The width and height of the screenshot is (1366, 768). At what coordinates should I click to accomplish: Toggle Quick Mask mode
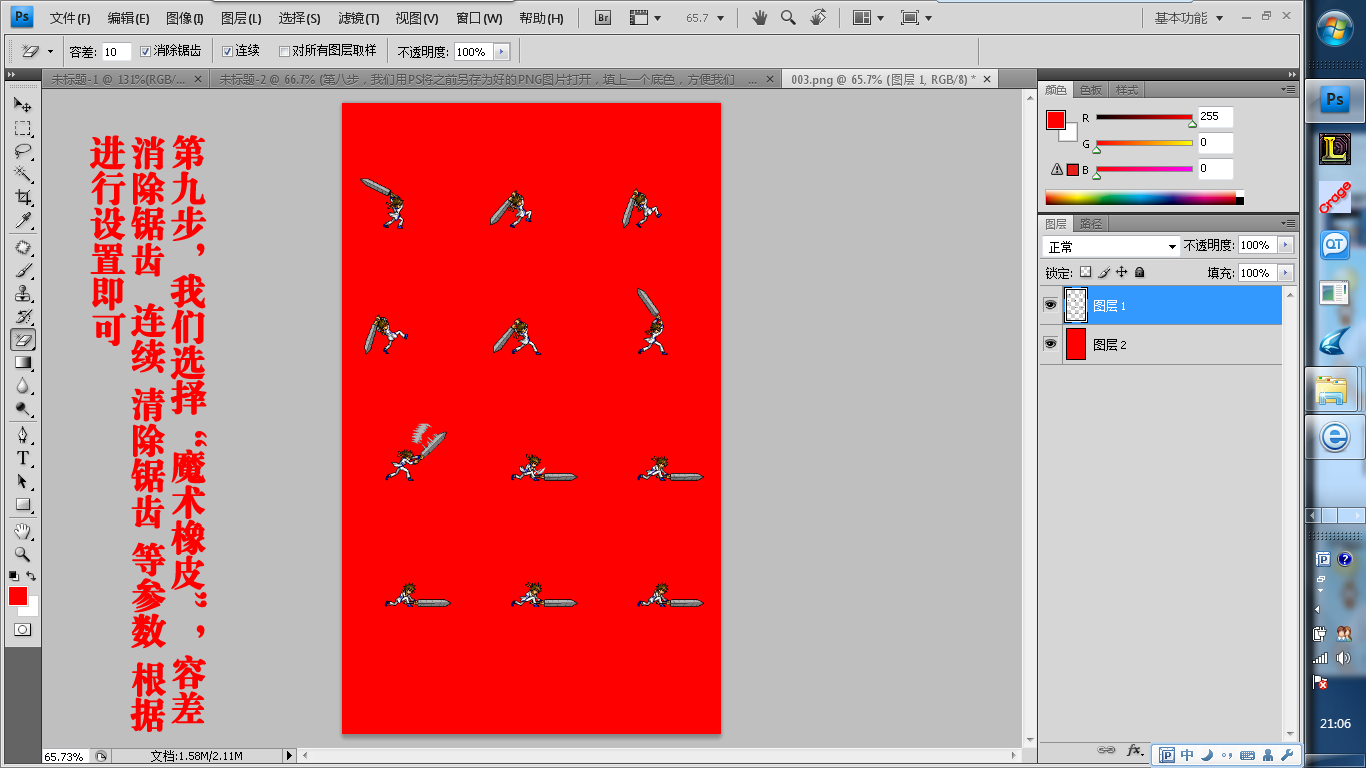click(x=22, y=630)
